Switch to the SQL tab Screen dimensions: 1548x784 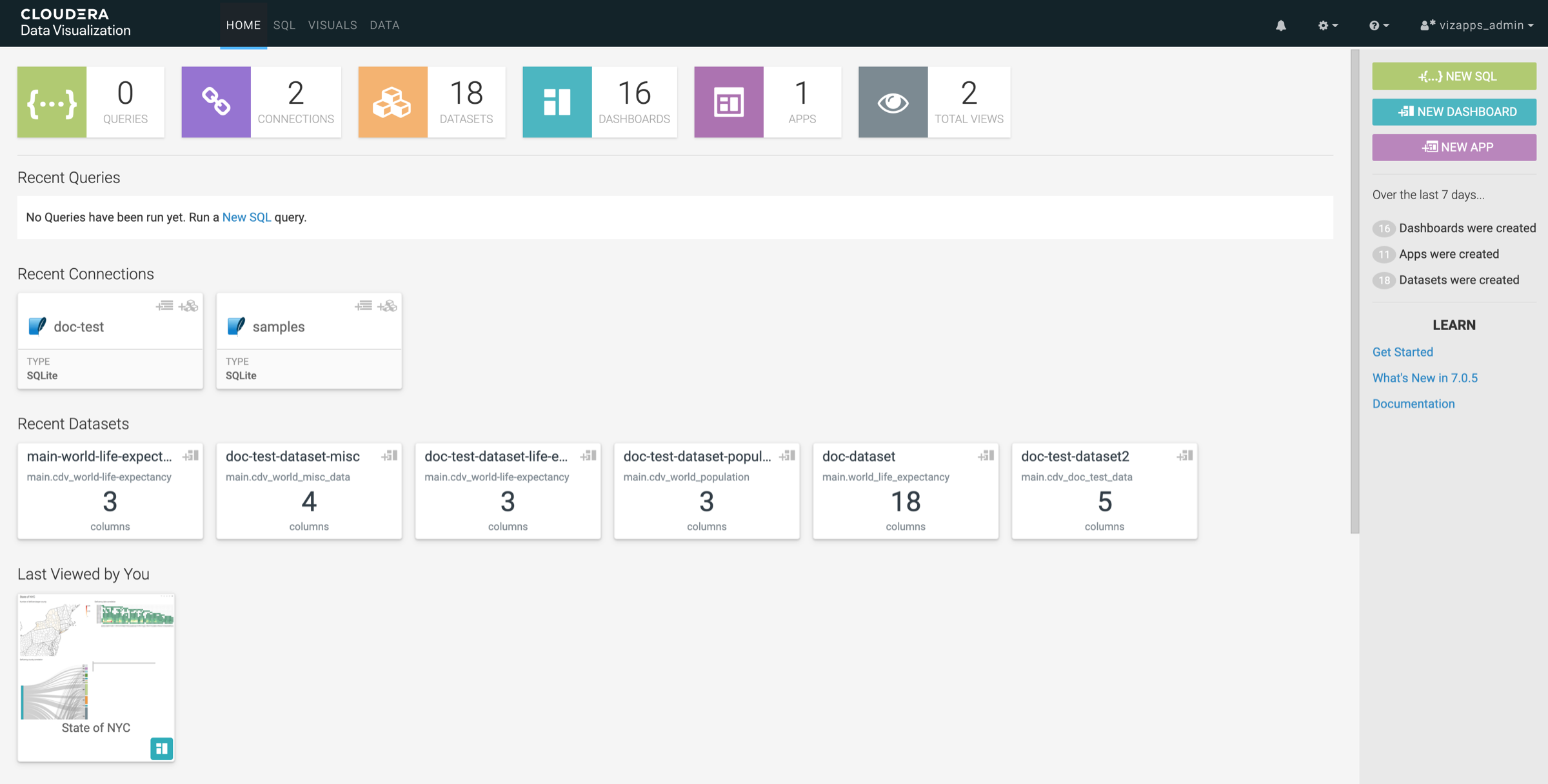pos(284,25)
